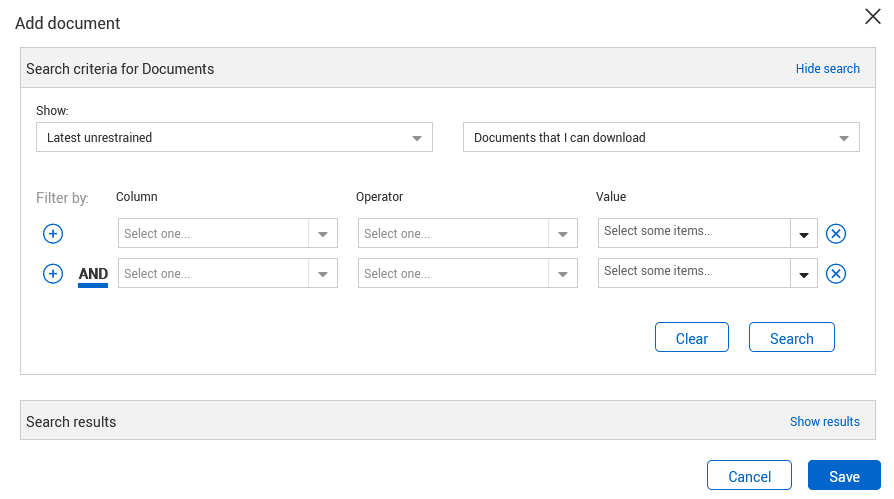This screenshot has width=894, height=499.
Task: Remove the first filter row with X icon
Action: [x=836, y=234]
